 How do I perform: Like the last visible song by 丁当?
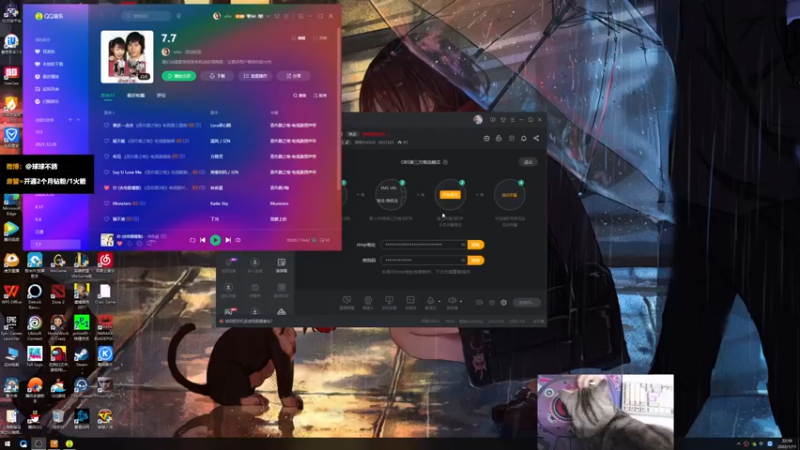tap(106, 219)
